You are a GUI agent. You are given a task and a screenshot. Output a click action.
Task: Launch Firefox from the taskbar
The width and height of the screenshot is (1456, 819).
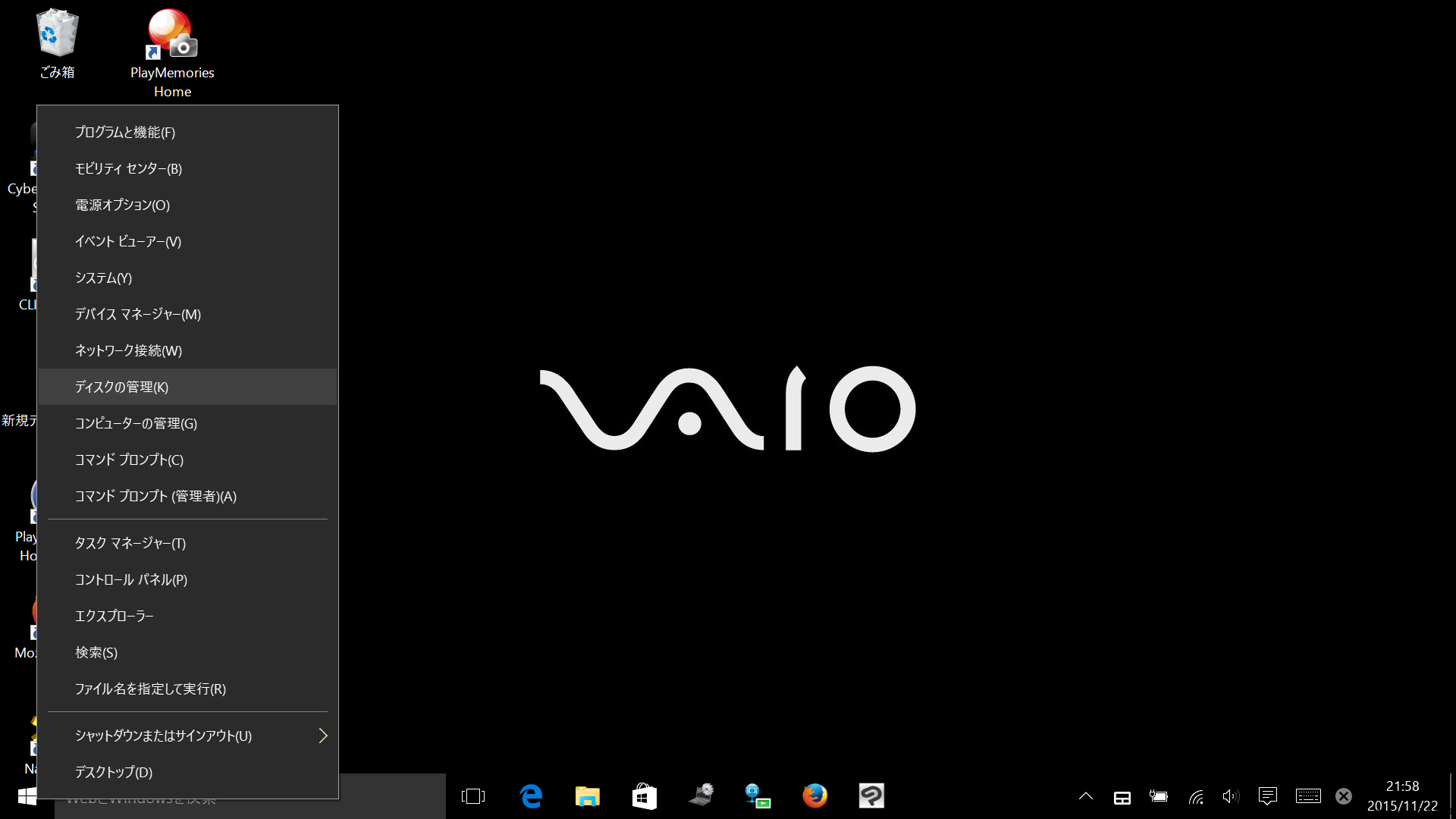814,796
